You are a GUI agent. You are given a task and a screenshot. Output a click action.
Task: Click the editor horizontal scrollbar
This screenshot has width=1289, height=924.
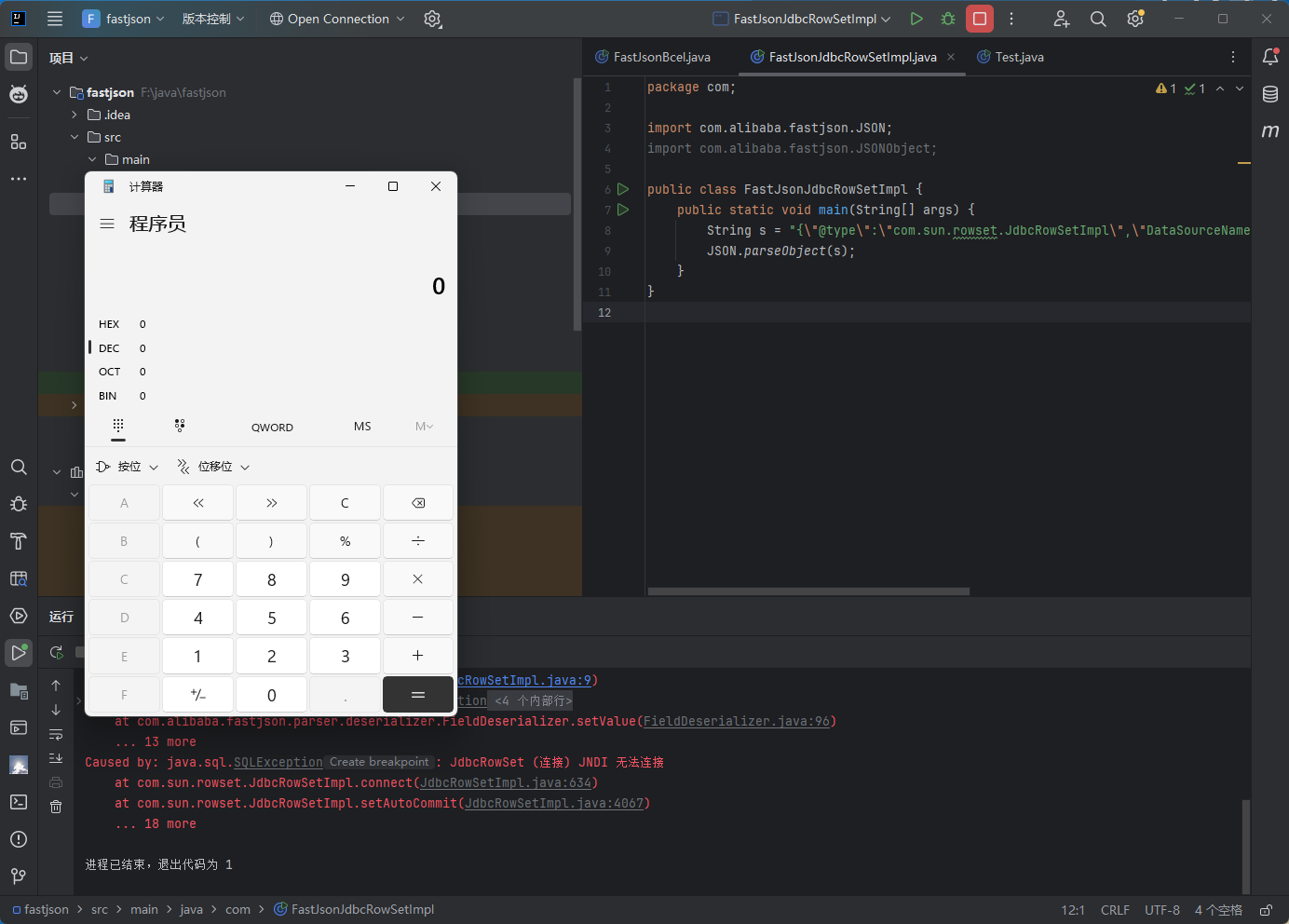point(808,591)
